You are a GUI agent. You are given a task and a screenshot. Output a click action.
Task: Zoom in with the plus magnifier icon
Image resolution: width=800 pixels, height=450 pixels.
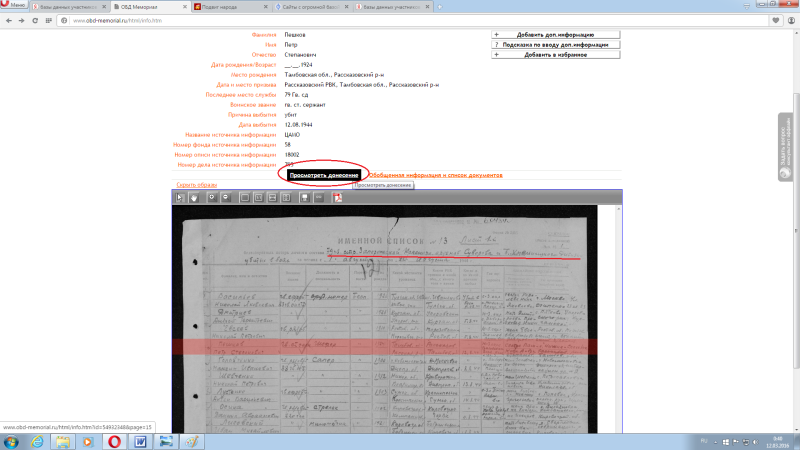pyautogui.click(x=212, y=197)
